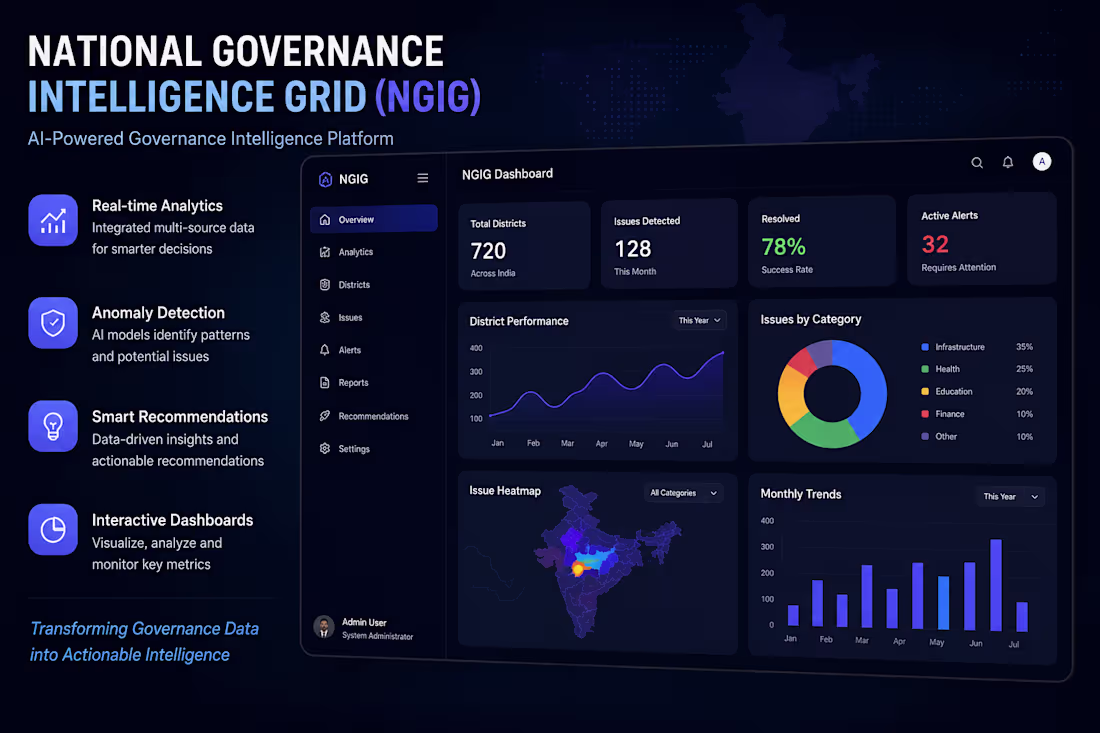Click the Active Alerts 32 card
The height and width of the screenshot is (733, 1100).
[x=981, y=239]
